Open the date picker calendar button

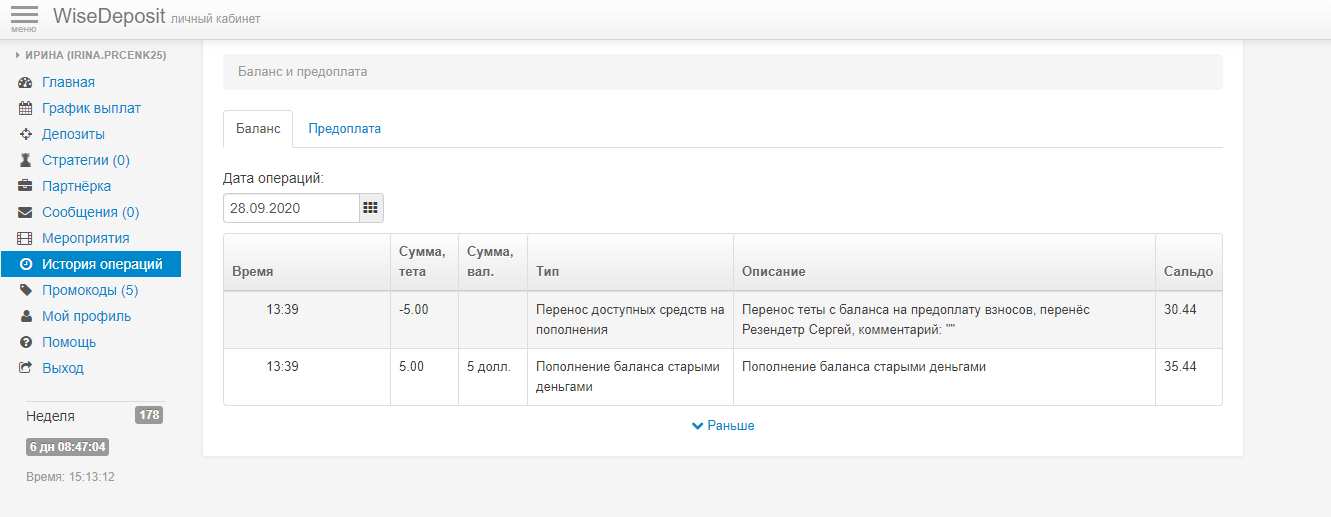pyautogui.click(x=371, y=208)
